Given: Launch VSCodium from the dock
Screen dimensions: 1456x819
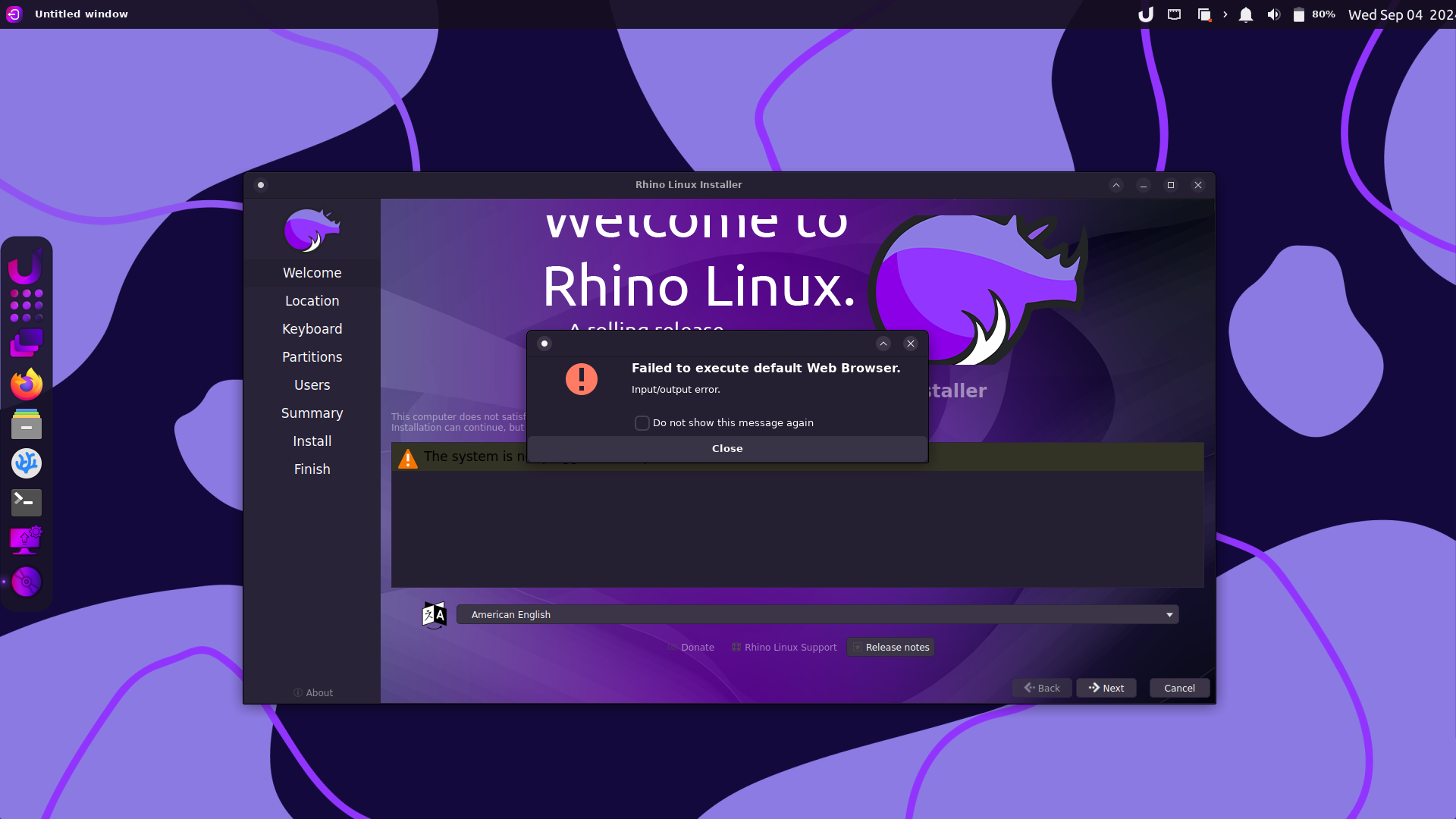Looking at the screenshot, I should click(27, 463).
